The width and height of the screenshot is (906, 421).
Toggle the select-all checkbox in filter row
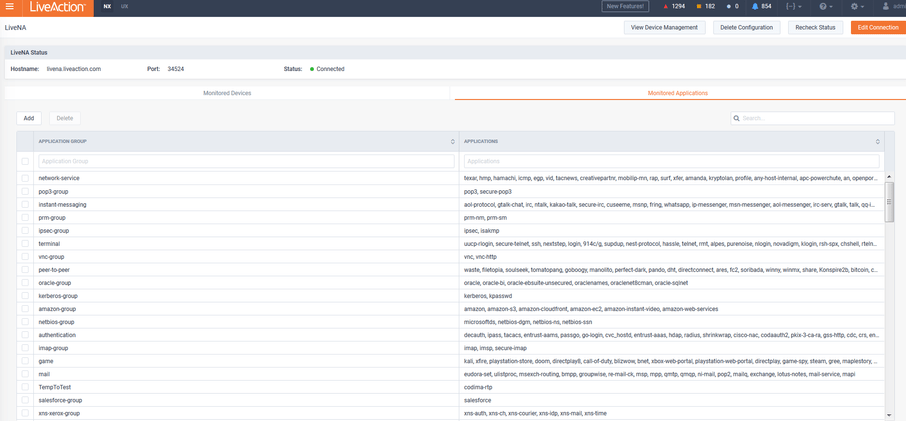pyautogui.click(x=25, y=161)
